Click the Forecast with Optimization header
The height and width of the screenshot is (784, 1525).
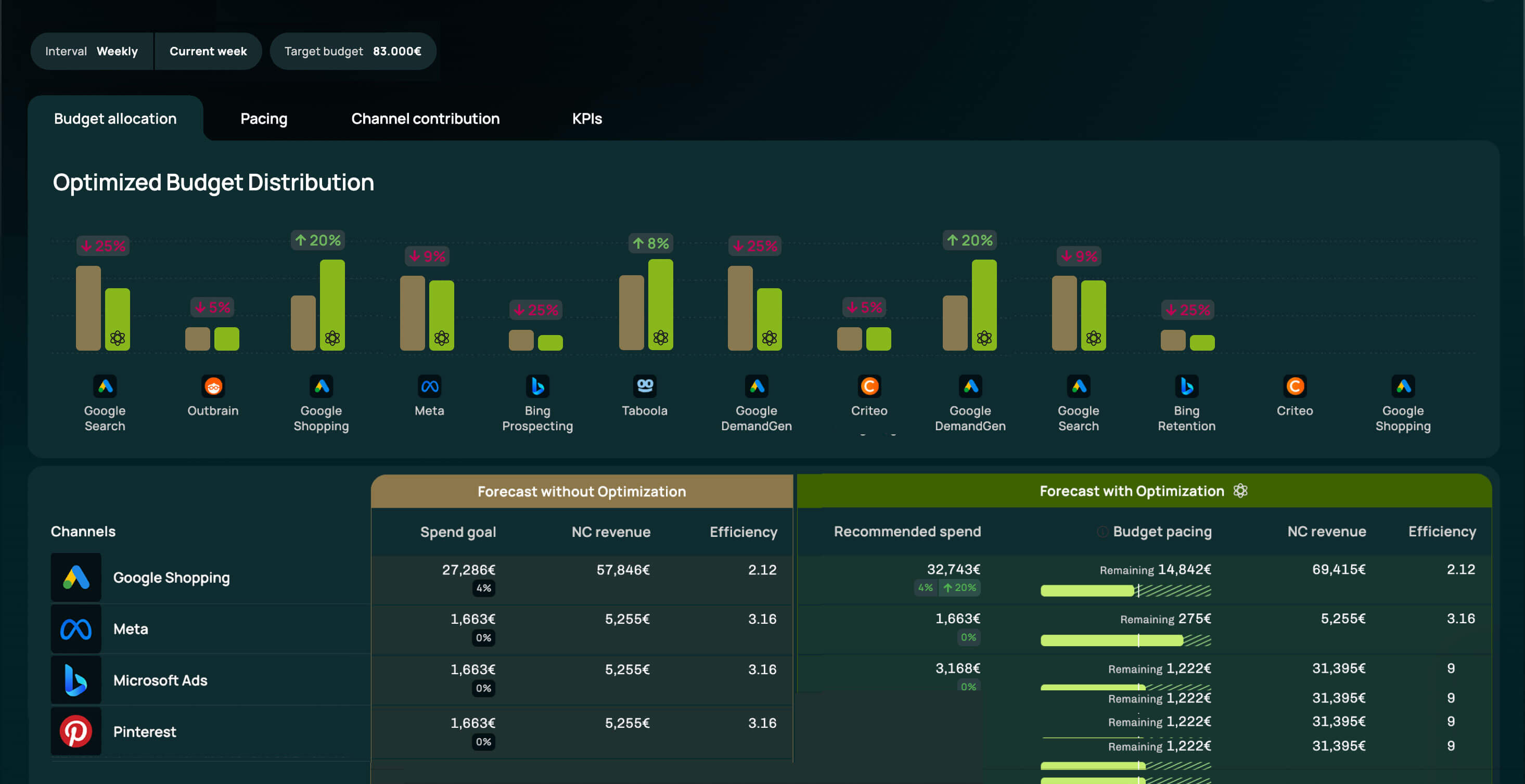[1144, 490]
